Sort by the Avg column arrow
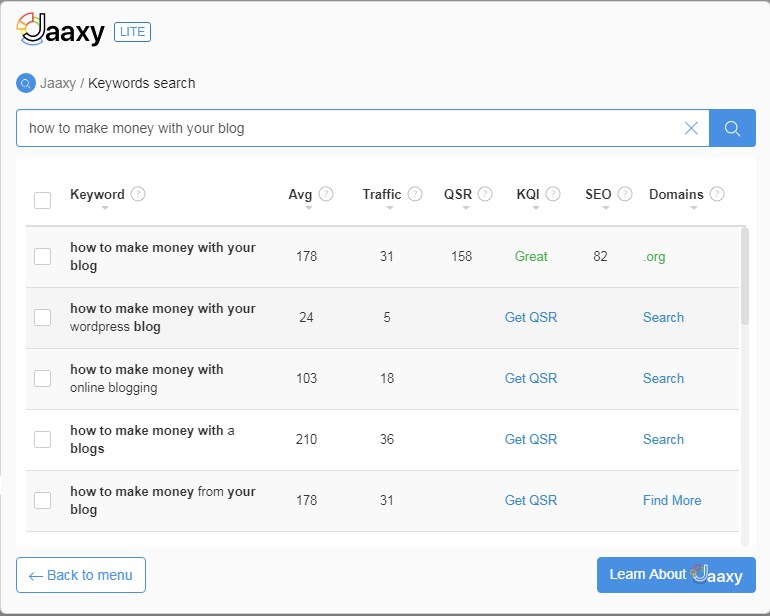The image size is (770, 616). 308,208
